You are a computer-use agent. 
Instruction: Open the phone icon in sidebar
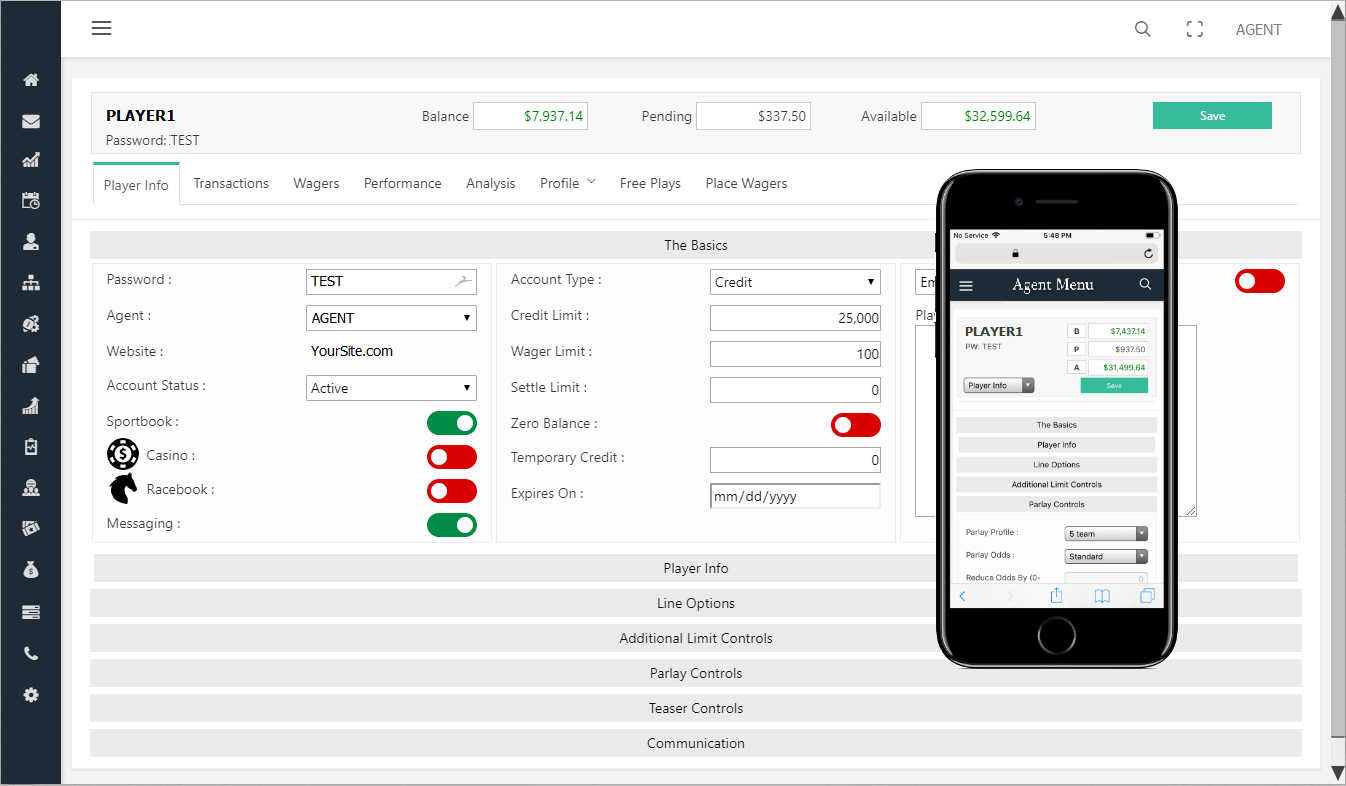click(x=31, y=654)
